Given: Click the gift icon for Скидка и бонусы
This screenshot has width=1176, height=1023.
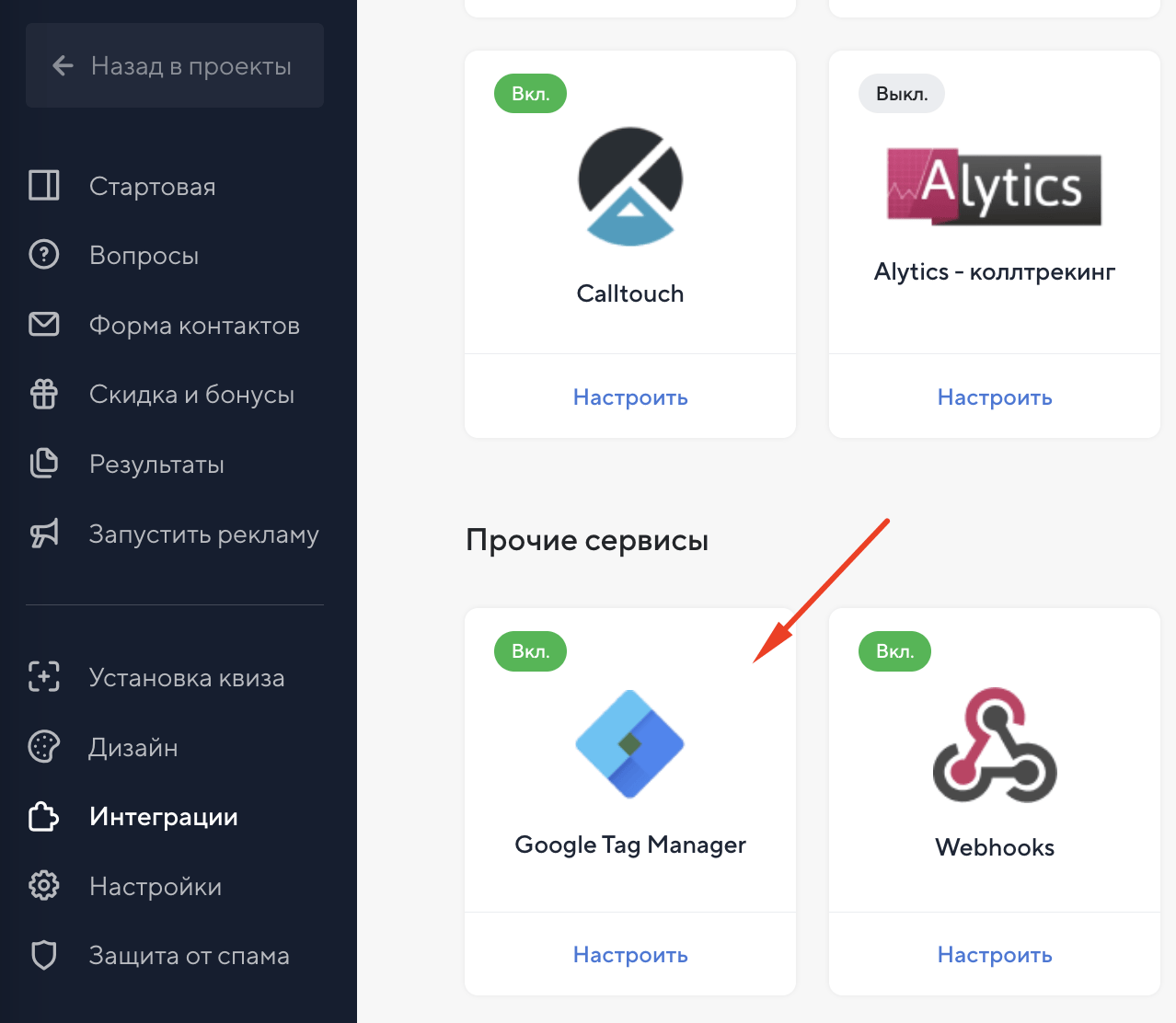Looking at the screenshot, I should coord(44,394).
